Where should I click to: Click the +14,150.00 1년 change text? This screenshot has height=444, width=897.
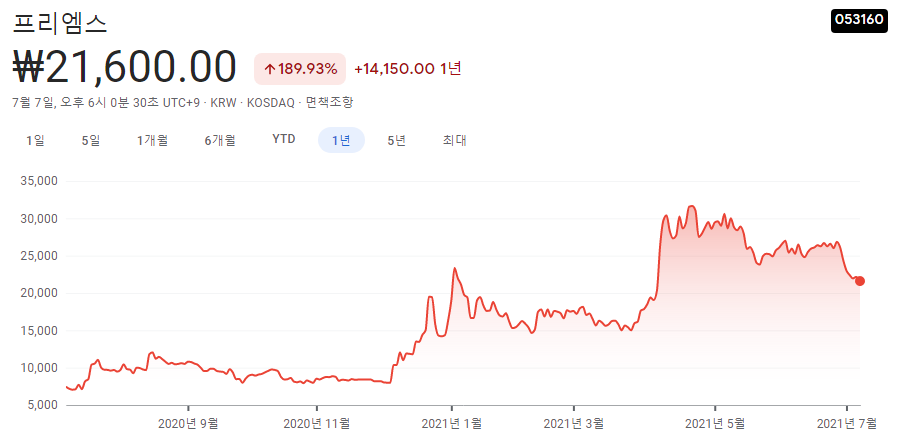point(408,69)
